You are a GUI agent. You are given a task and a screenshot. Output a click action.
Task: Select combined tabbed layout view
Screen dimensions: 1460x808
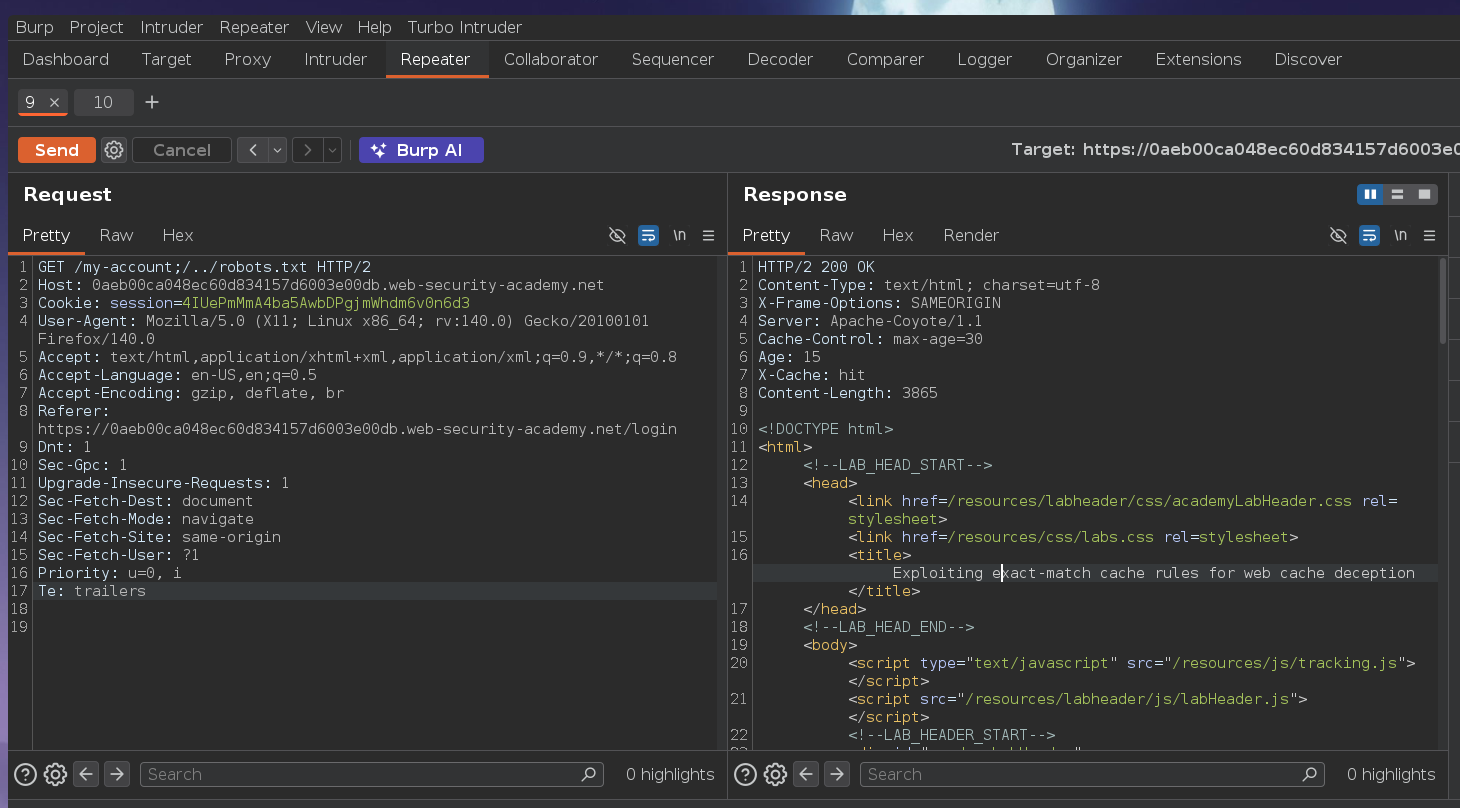point(1424,194)
